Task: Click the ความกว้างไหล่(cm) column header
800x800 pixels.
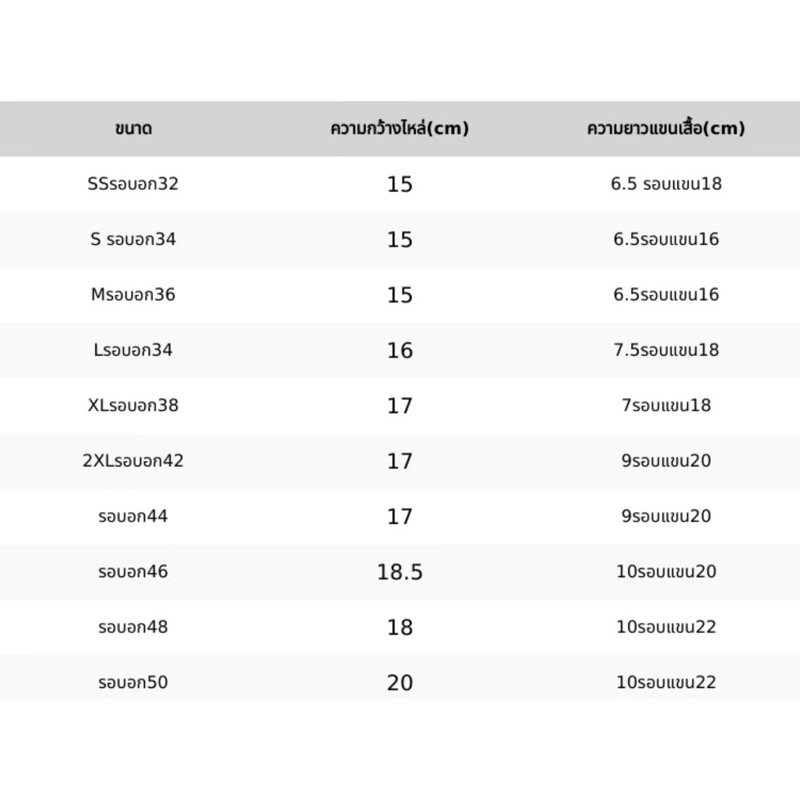Action: coord(399,128)
